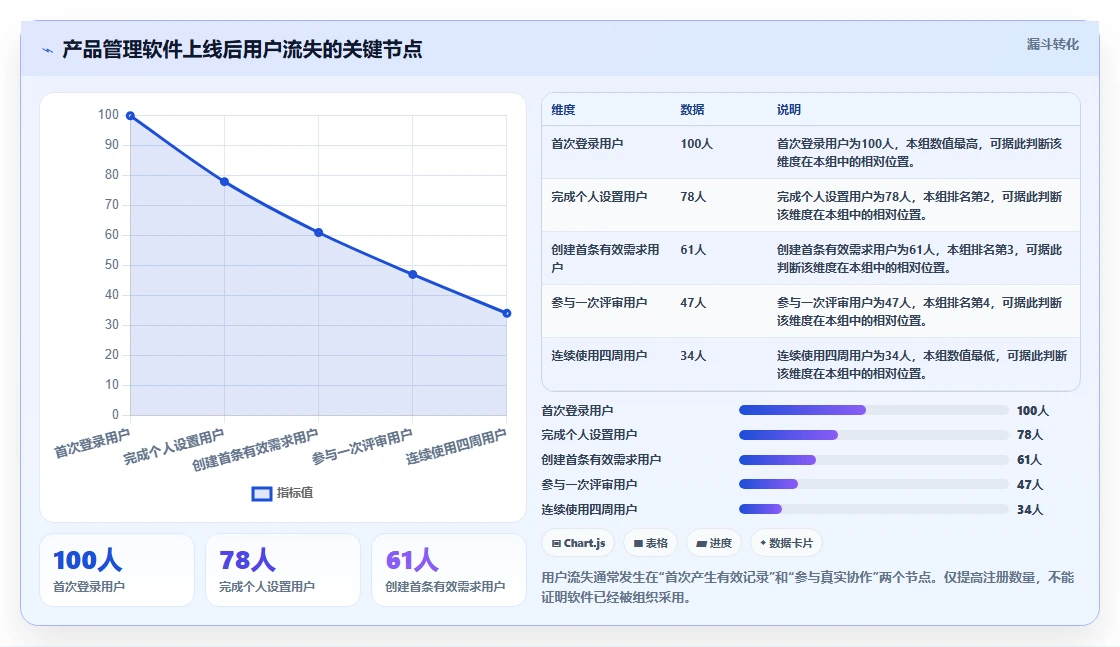The width and height of the screenshot is (1120, 647).
Task: Select the 进度 tag
Action: point(714,543)
